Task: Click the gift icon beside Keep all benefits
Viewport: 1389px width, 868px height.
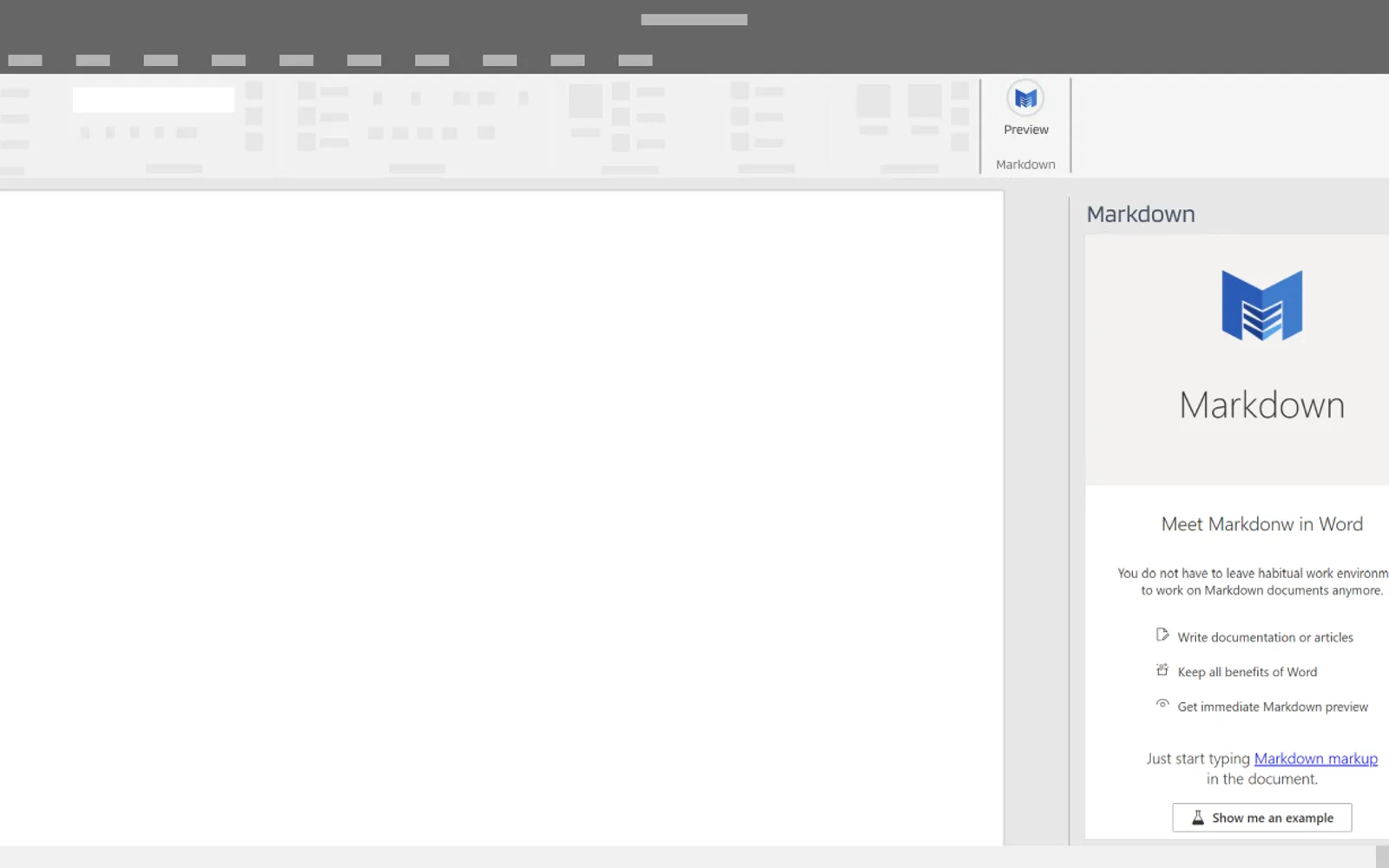Action: [x=1162, y=670]
